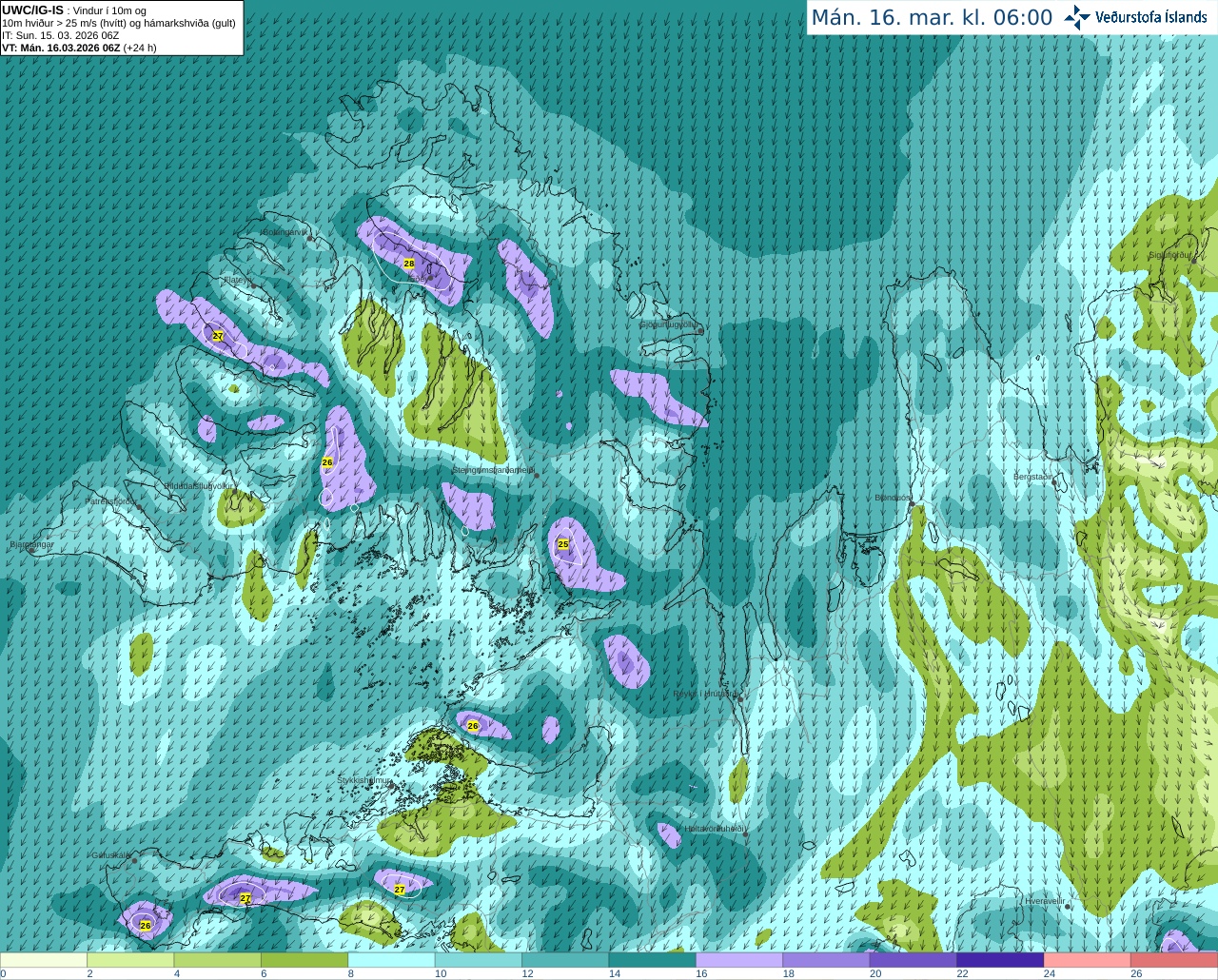Select the 18–20 m/s purple swatch

pos(826,960)
